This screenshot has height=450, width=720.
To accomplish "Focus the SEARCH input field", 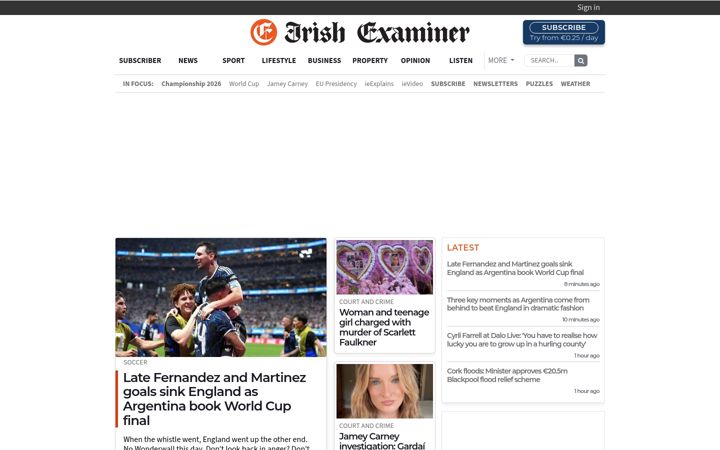I will (x=549, y=61).
